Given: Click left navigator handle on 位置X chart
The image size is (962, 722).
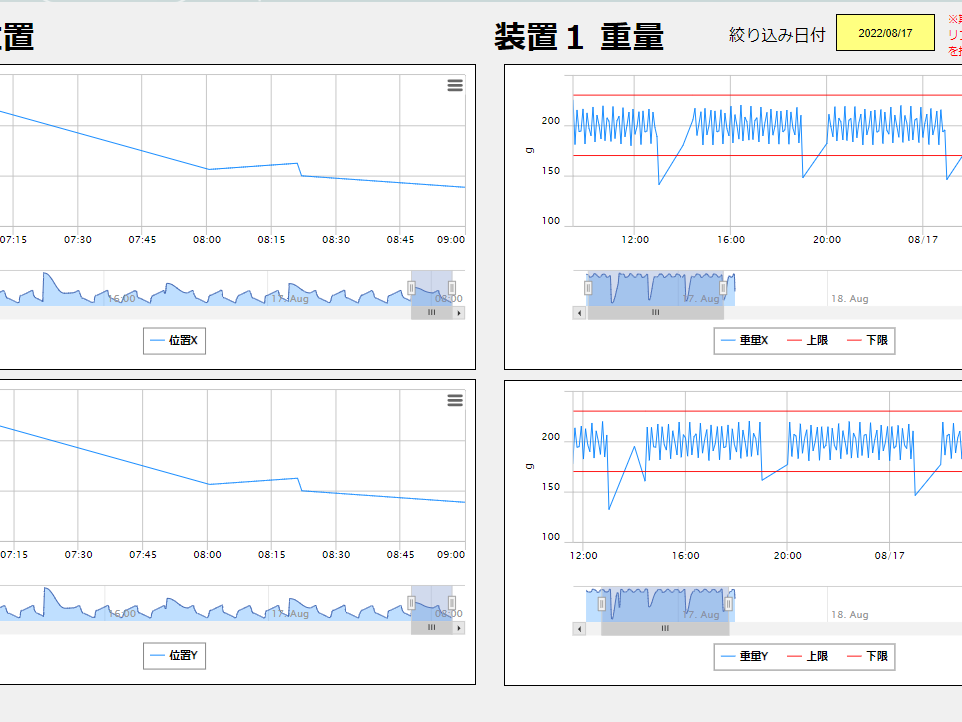Looking at the screenshot, I should (411, 289).
